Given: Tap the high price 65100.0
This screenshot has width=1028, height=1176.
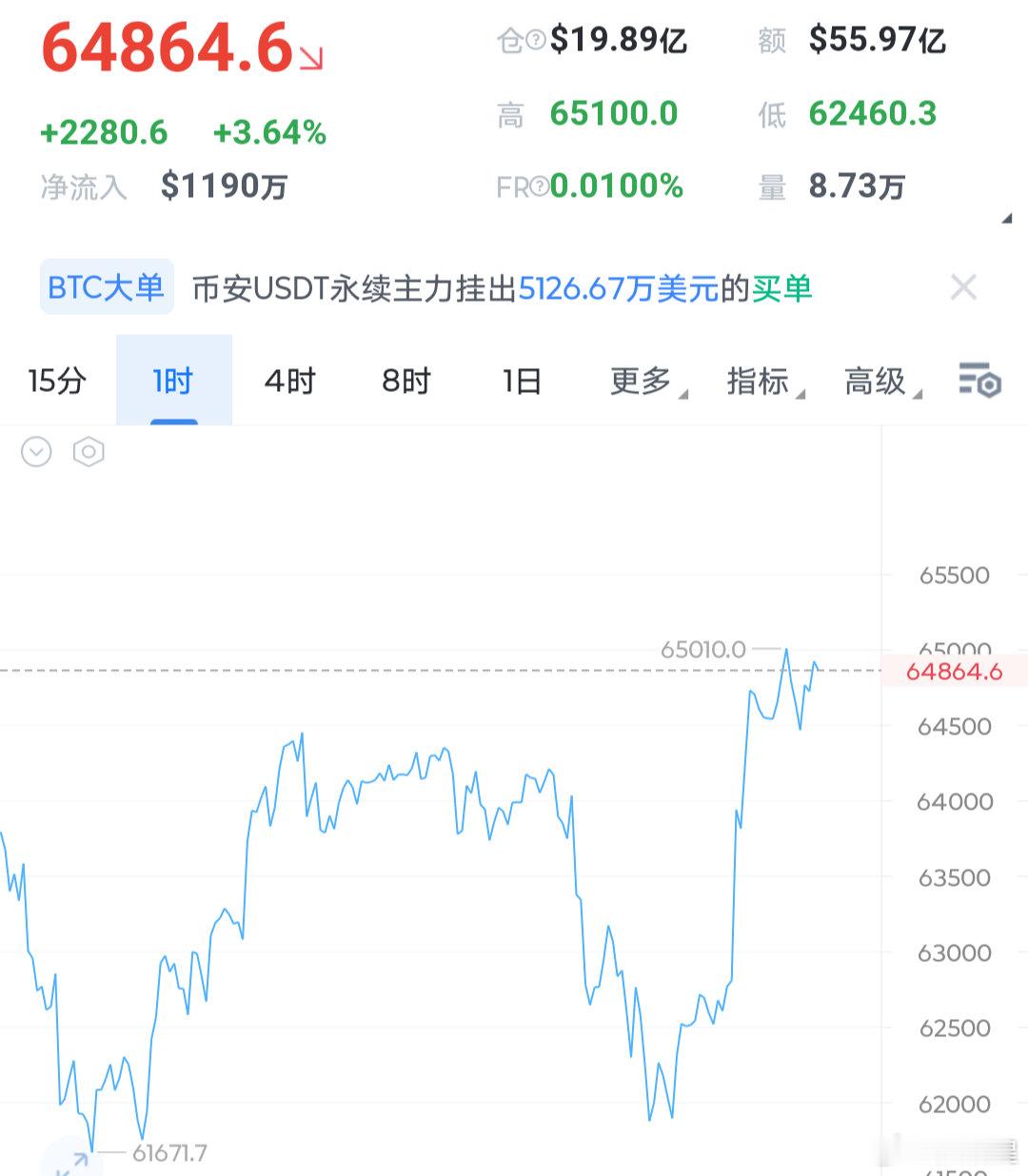Looking at the screenshot, I should pos(614,114).
